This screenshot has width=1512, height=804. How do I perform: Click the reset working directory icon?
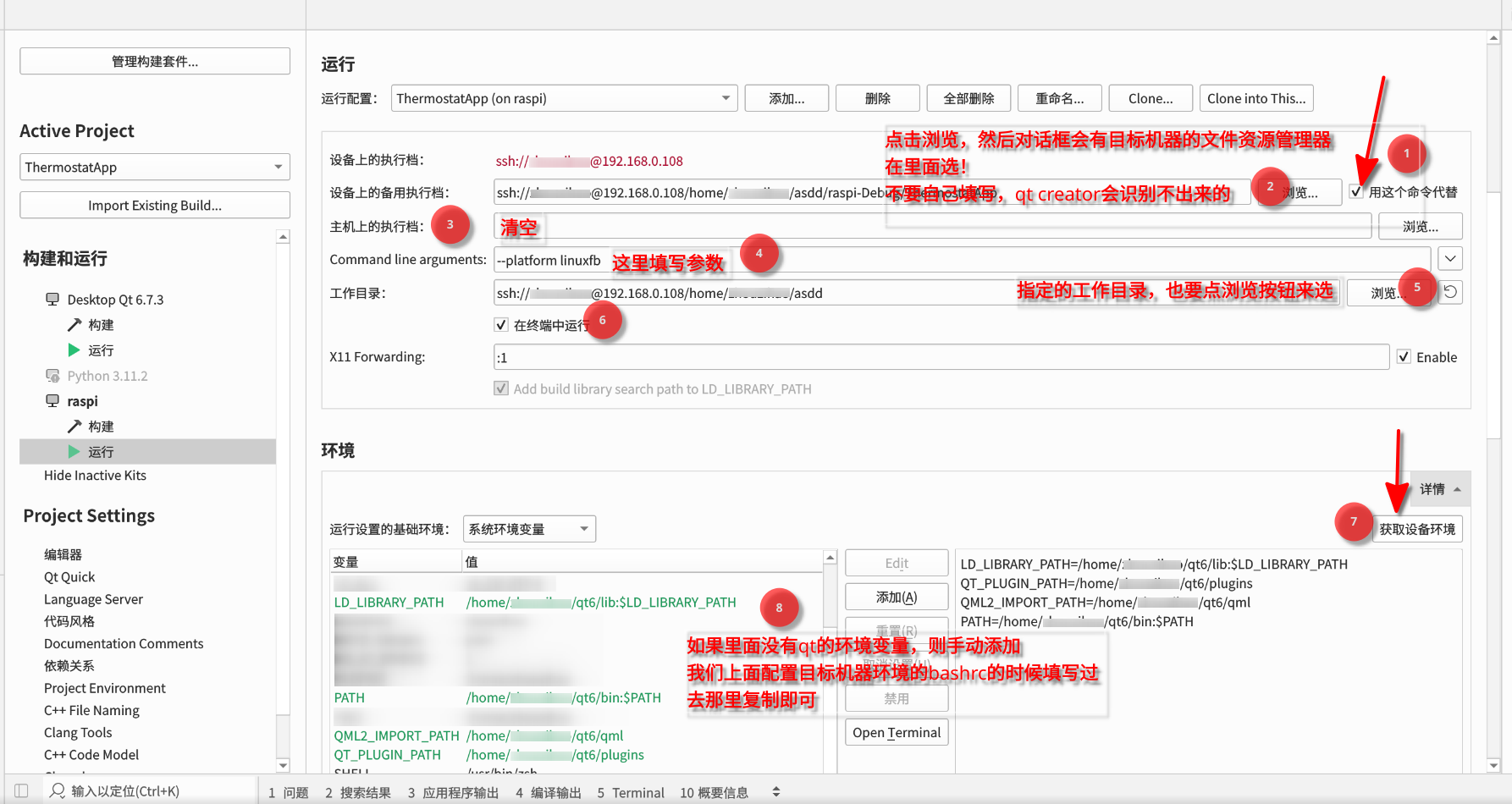(1450, 292)
